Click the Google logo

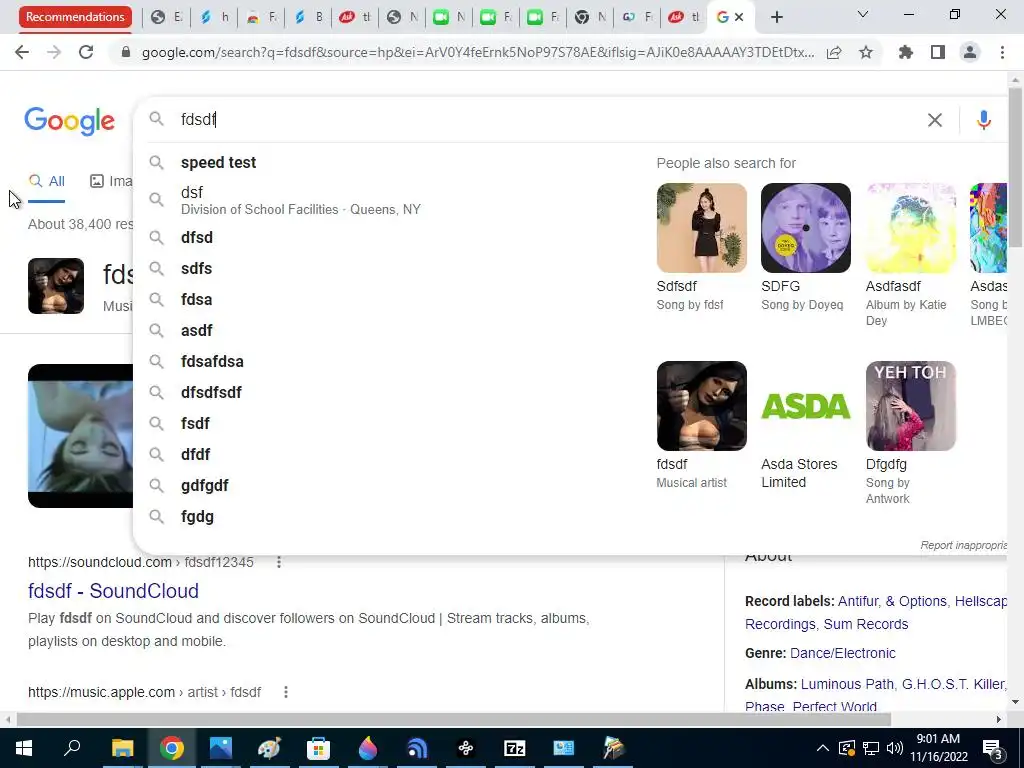tap(69, 121)
